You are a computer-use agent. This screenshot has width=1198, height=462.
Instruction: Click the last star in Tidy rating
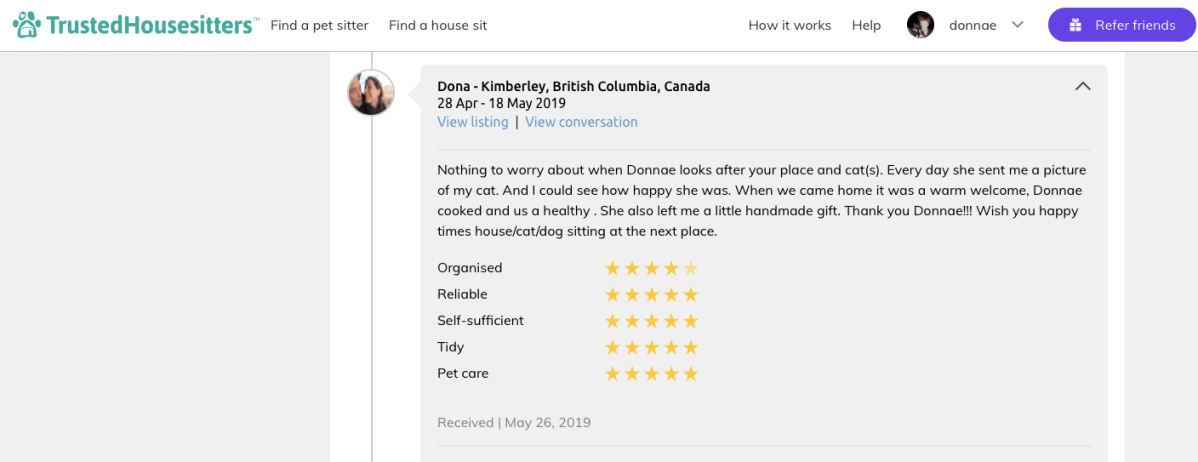tap(690, 347)
